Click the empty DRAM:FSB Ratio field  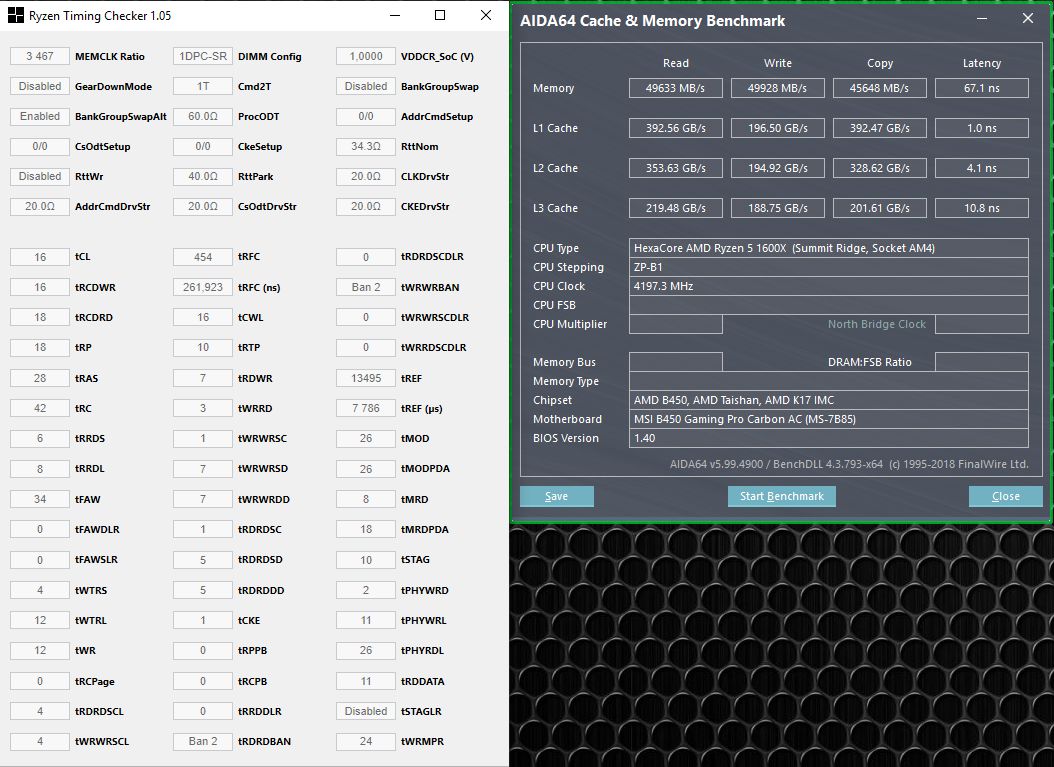(982, 362)
